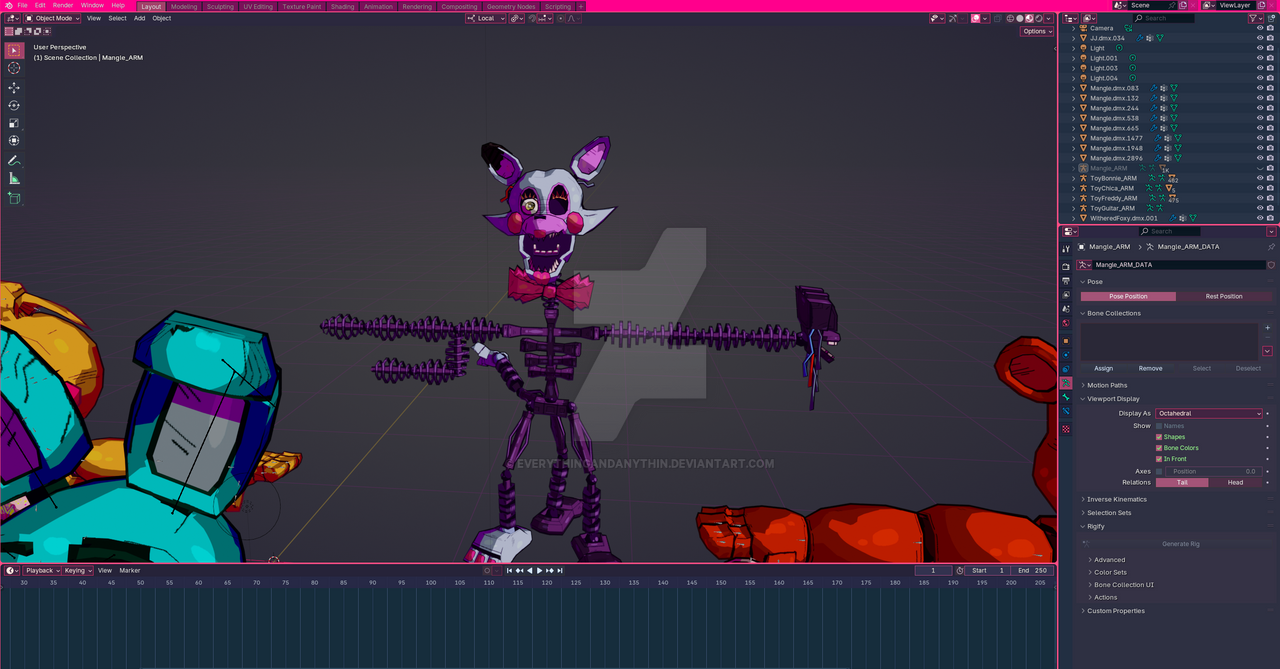Hide ToyBonnie_ARM with eye icon
Screen dimensions: 1280x669
coord(1260,178)
